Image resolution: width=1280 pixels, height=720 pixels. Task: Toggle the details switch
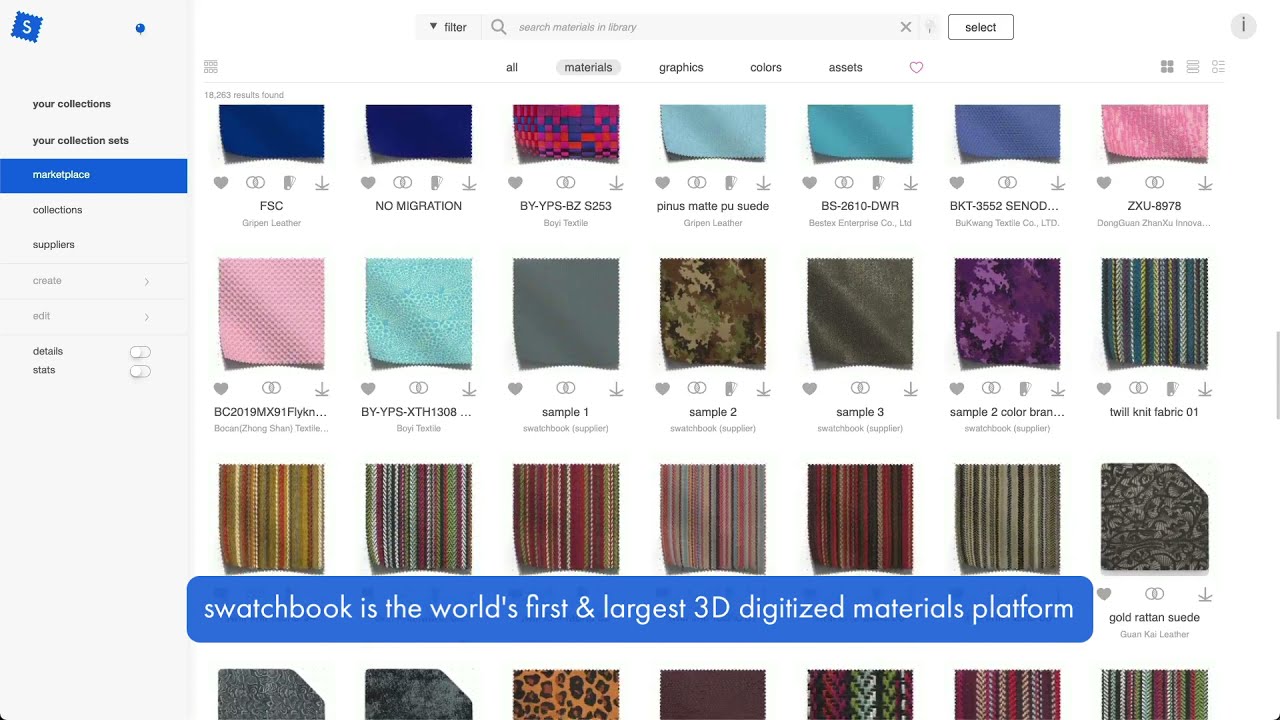(x=140, y=352)
